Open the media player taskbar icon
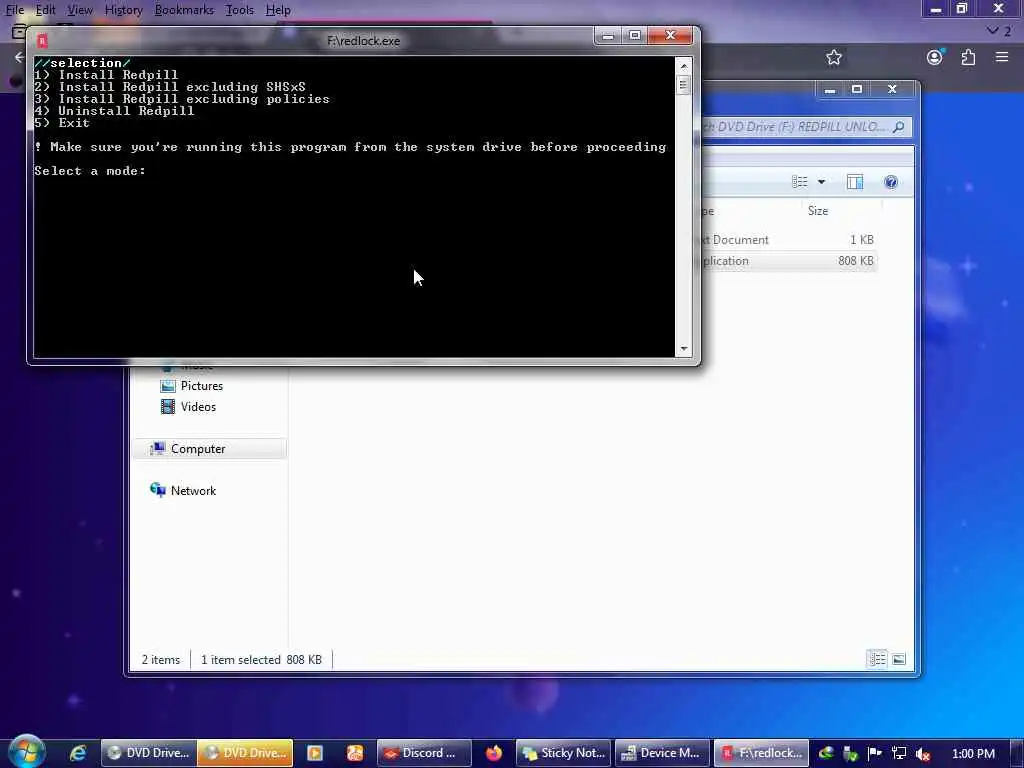The height and width of the screenshot is (768, 1024). [315, 753]
